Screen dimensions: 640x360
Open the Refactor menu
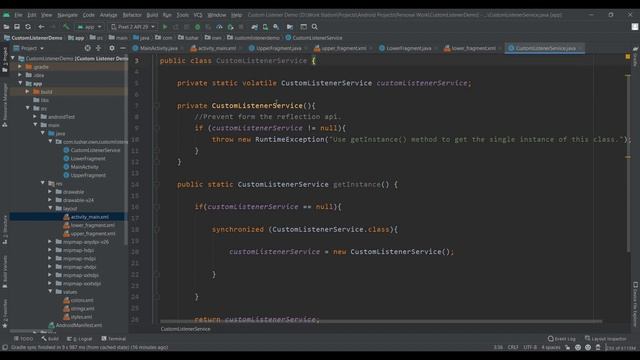(132, 15)
